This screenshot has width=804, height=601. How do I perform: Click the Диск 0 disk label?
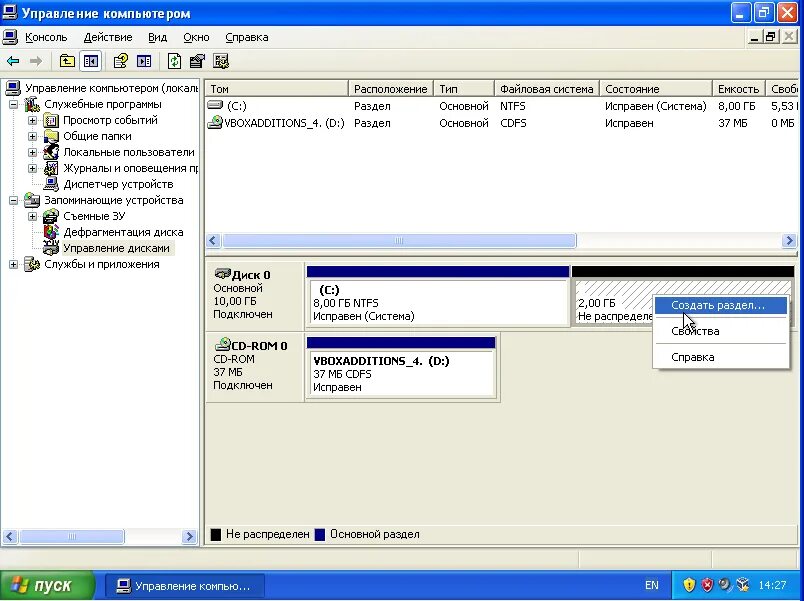point(251,275)
